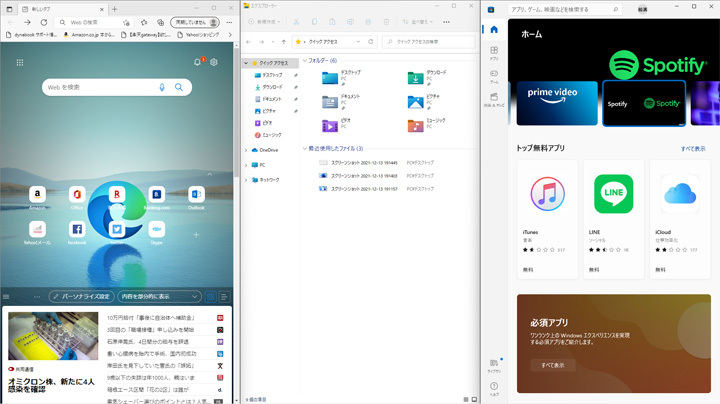Open the content display dropdown on Edge page
Screen dimensions: 720x404
159,297
